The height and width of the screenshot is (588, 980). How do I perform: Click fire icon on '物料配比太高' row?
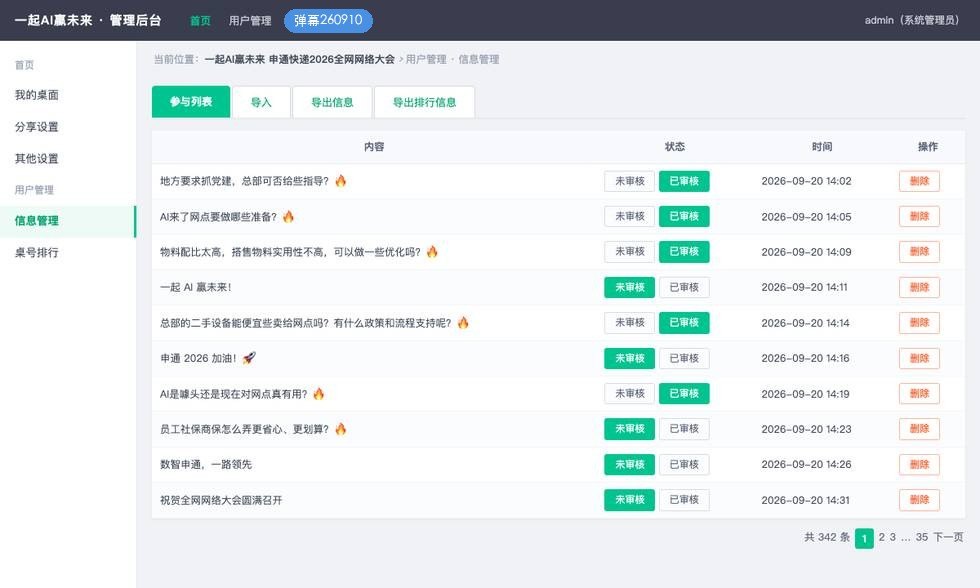(432, 251)
